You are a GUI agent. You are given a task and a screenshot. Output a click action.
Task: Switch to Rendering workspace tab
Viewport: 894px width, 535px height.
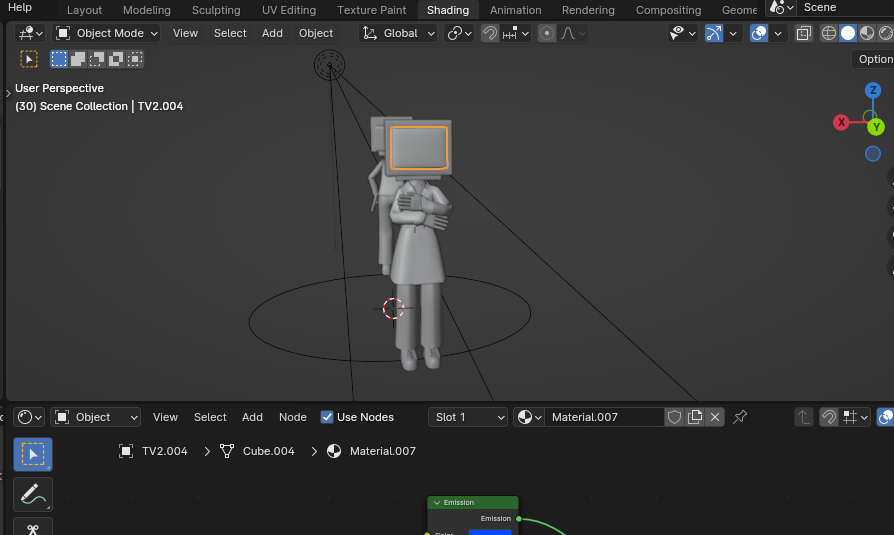click(588, 10)
